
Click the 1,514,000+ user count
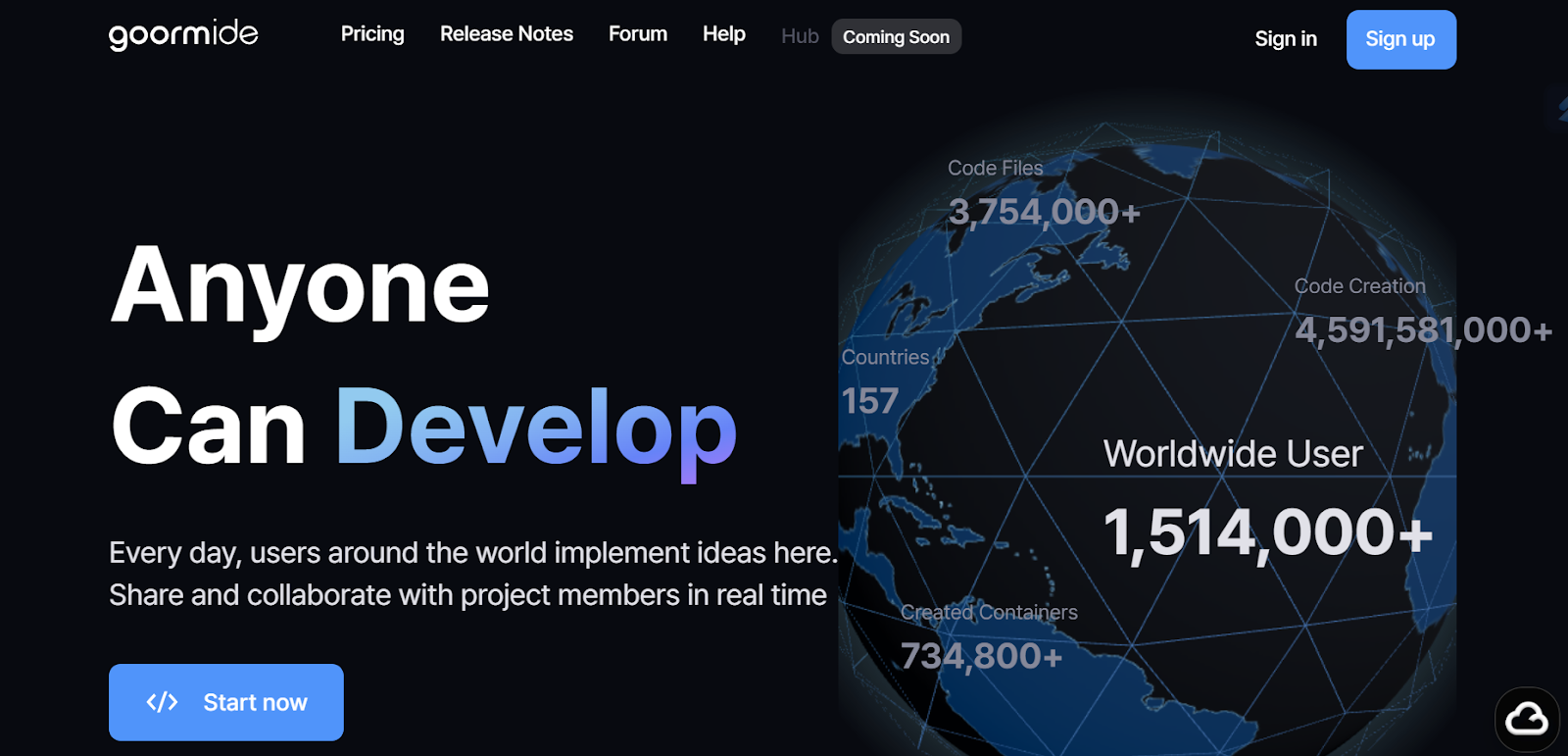pos(1268,534)
